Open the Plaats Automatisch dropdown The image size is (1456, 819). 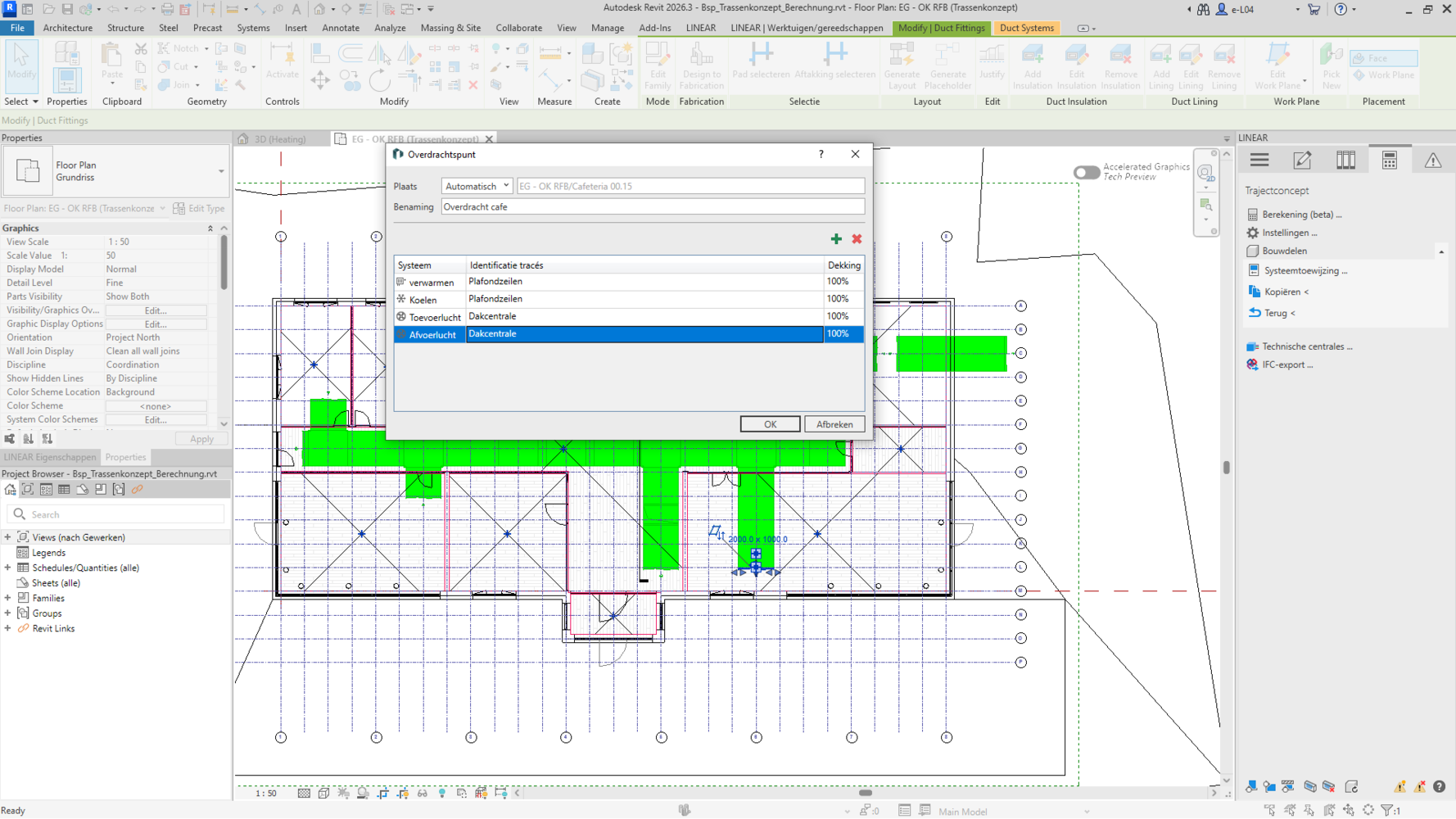pyautogui.click(x=477, y=186)
